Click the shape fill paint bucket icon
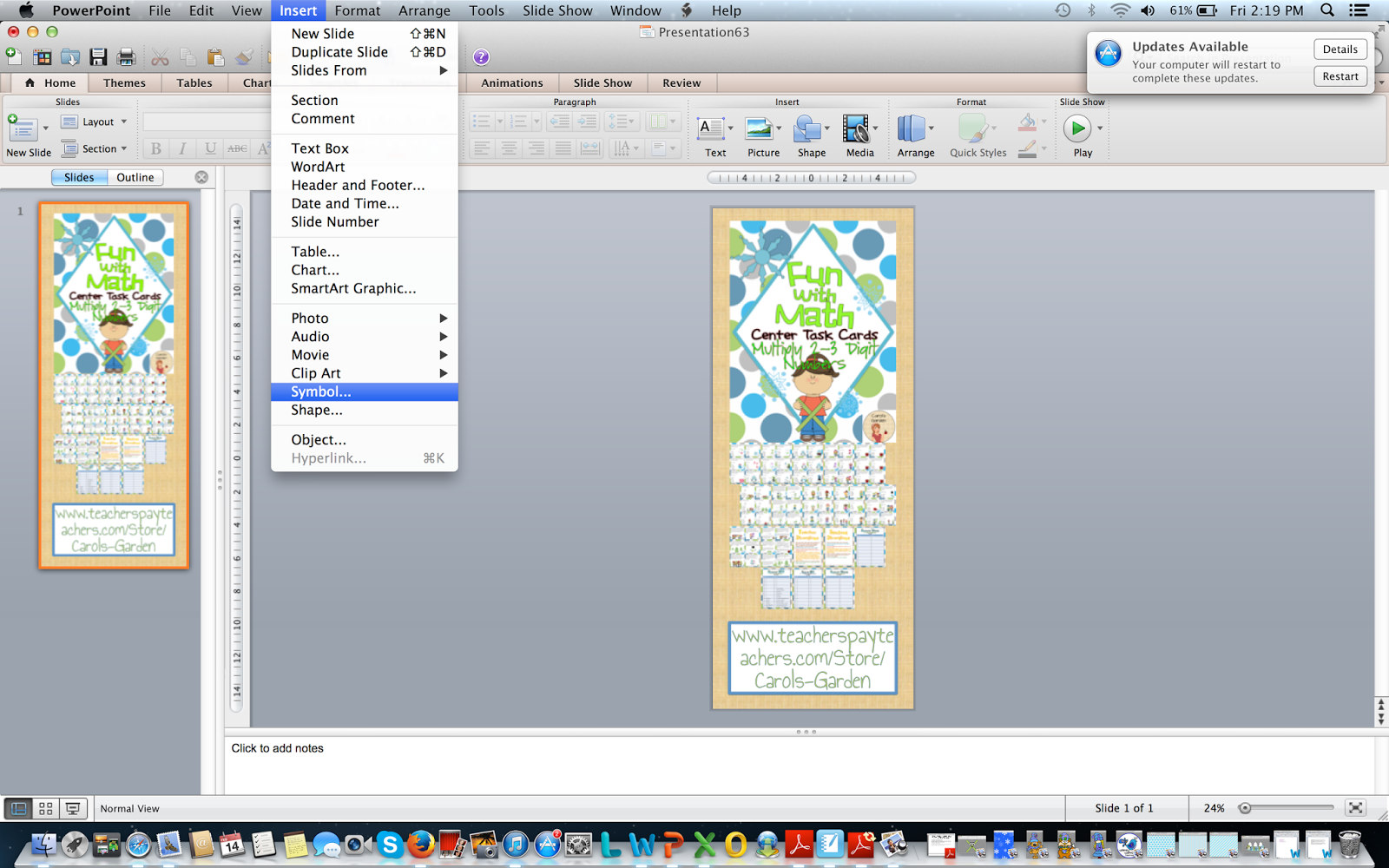 [1028, 122]
